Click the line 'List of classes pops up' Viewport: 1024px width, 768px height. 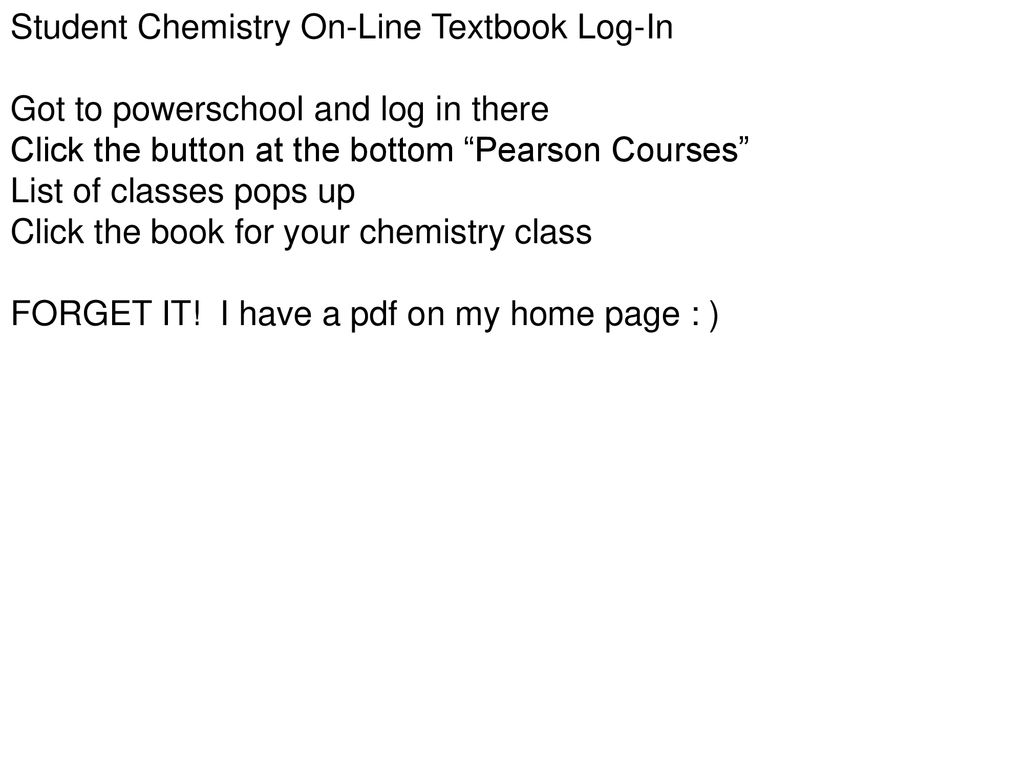coord(183,193)
